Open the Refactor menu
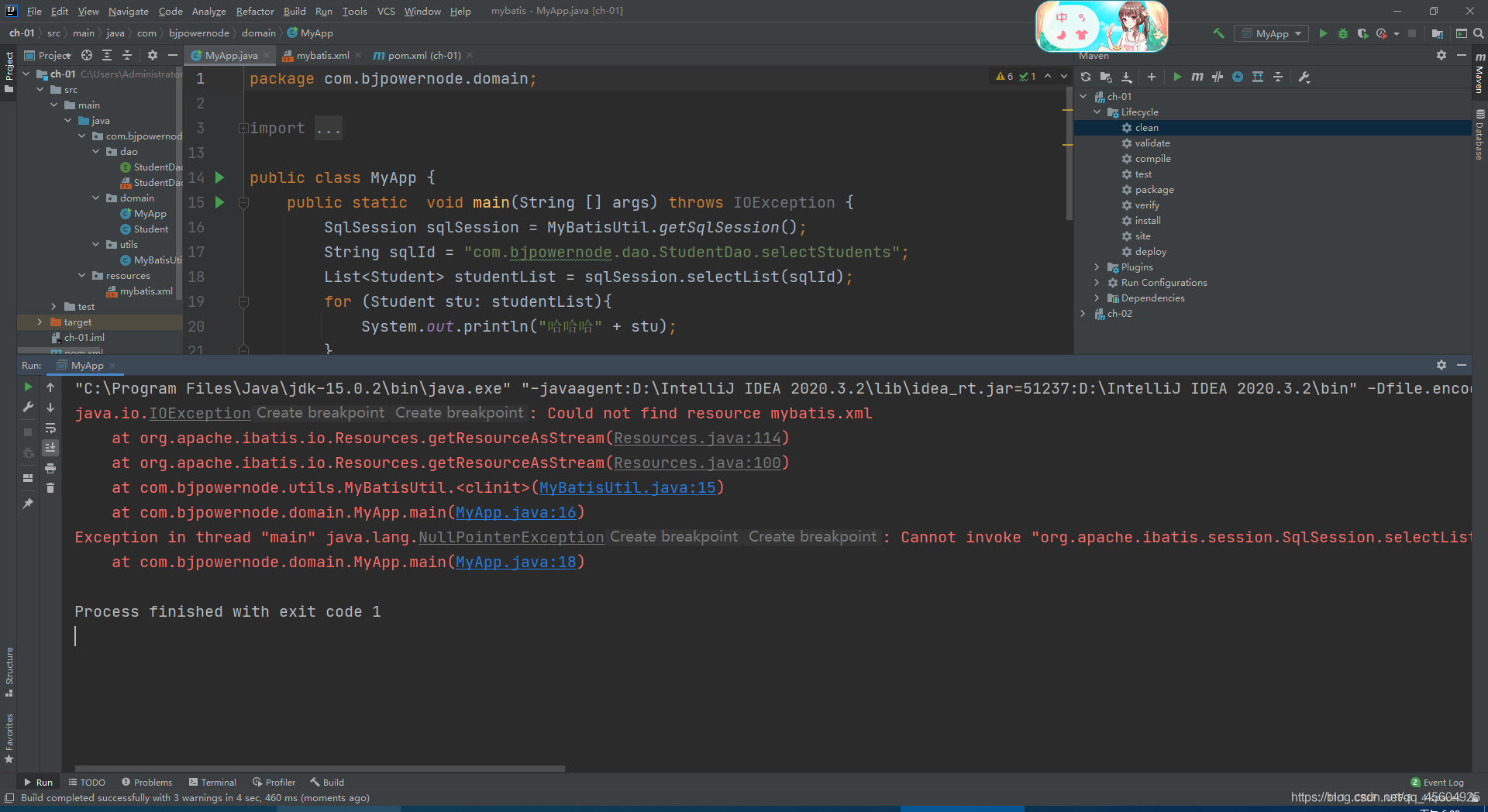1488x812 pixels. [255, 11]
